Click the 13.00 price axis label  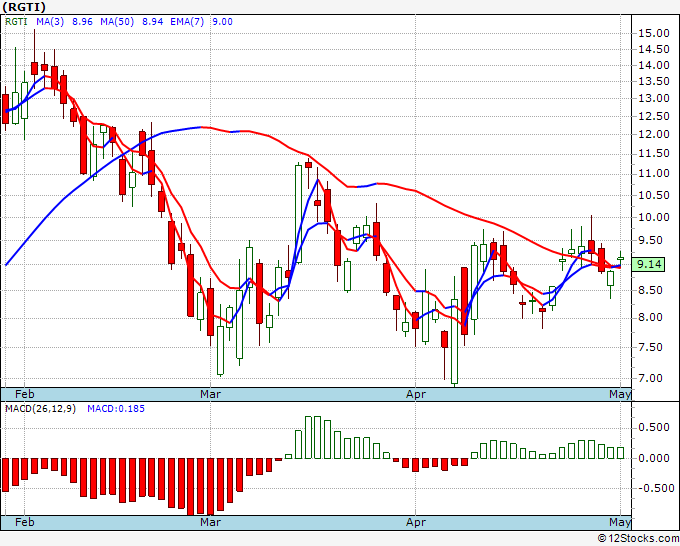click(x=654, y=98)
